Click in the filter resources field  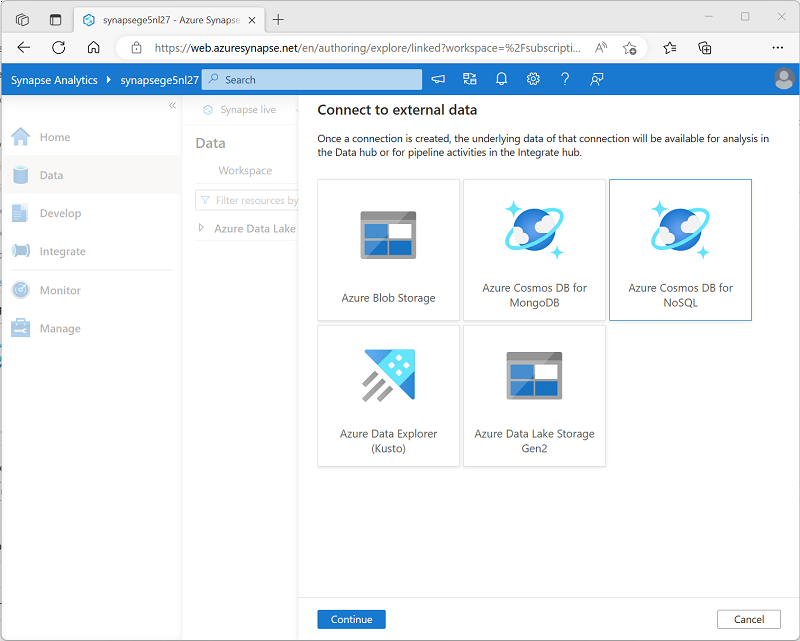coord(248,200)
